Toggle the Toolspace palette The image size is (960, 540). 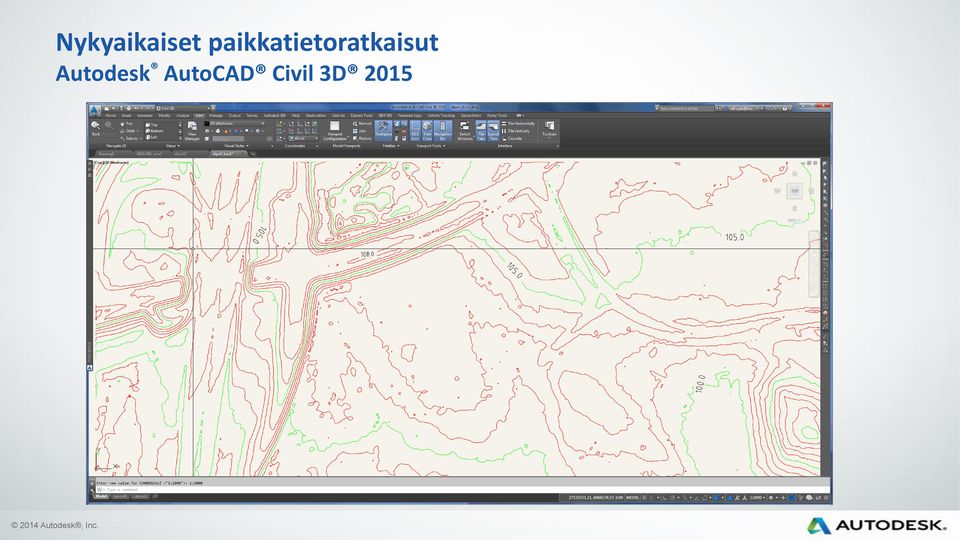[383, 130]
